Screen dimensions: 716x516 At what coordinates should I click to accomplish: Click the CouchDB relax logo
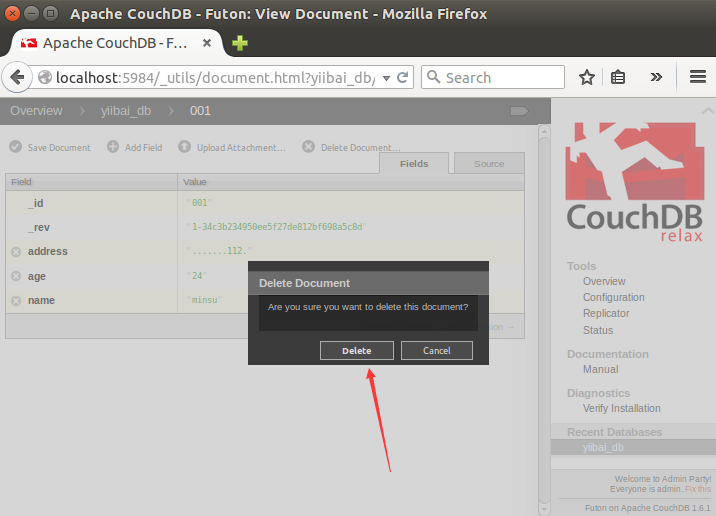pos(634,181)
